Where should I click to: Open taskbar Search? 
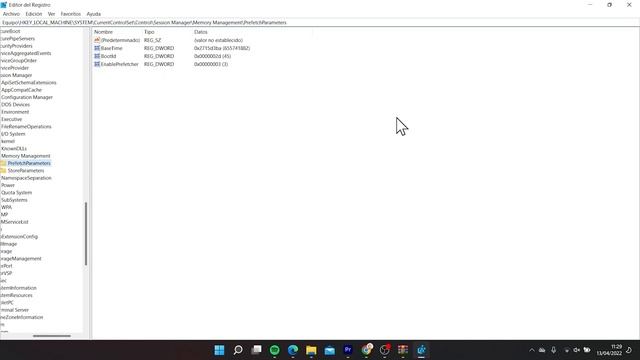(238, 350)
